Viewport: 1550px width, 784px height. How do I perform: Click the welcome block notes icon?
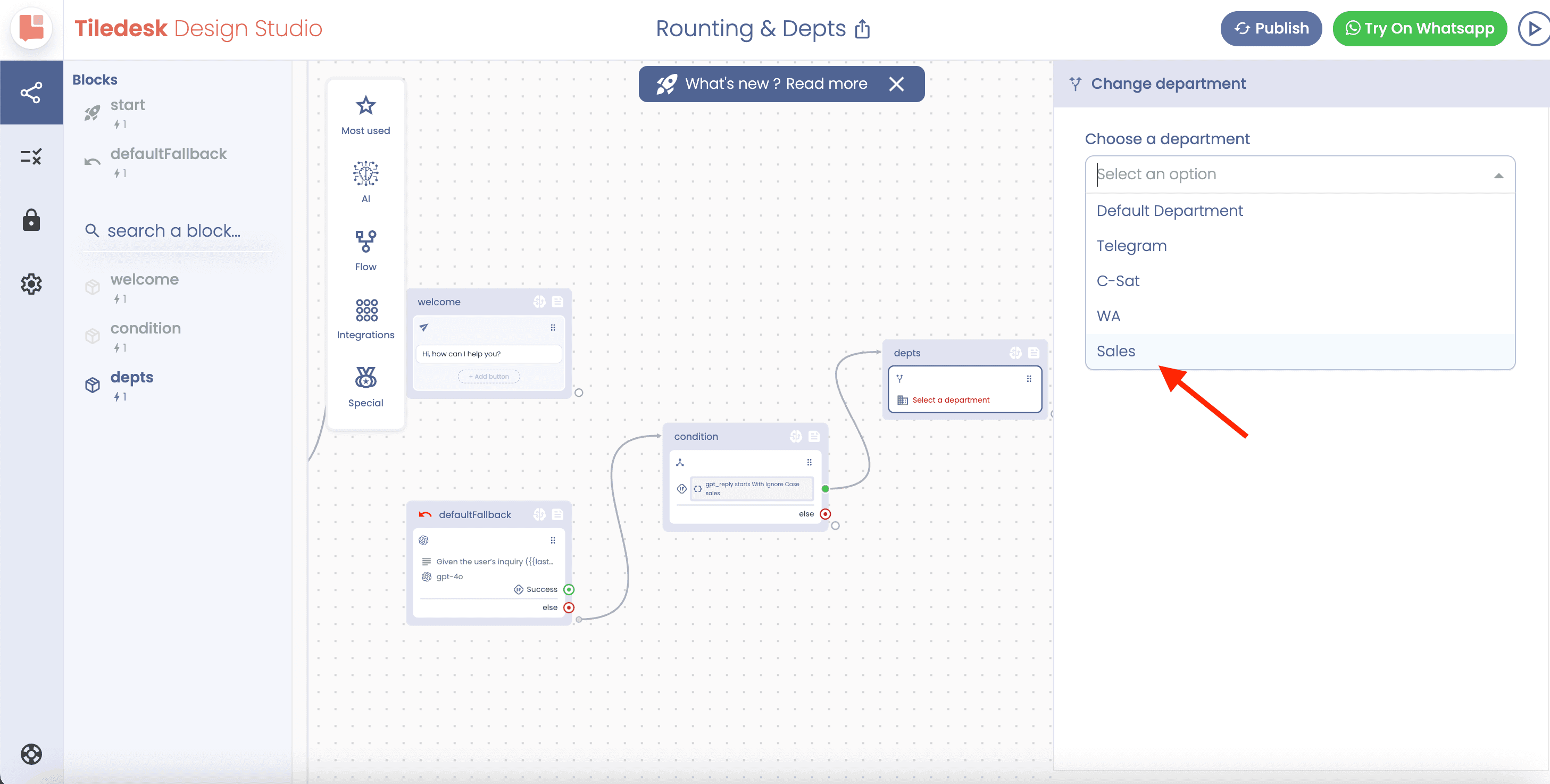click(557, 302)
